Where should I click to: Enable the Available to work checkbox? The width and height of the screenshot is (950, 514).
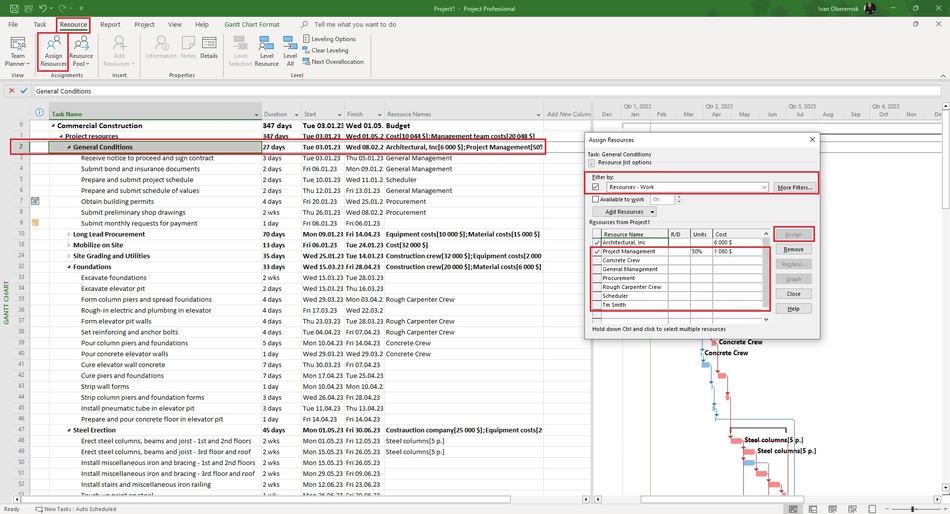(x=595, y=199)
